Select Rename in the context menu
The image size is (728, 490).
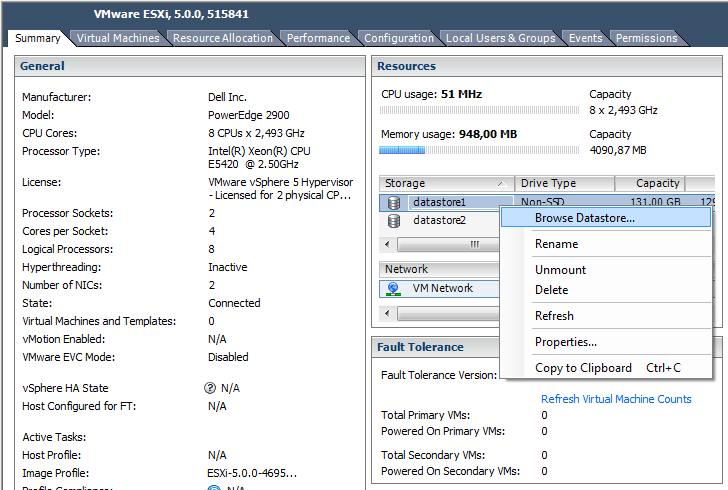(x=606, y=244)
